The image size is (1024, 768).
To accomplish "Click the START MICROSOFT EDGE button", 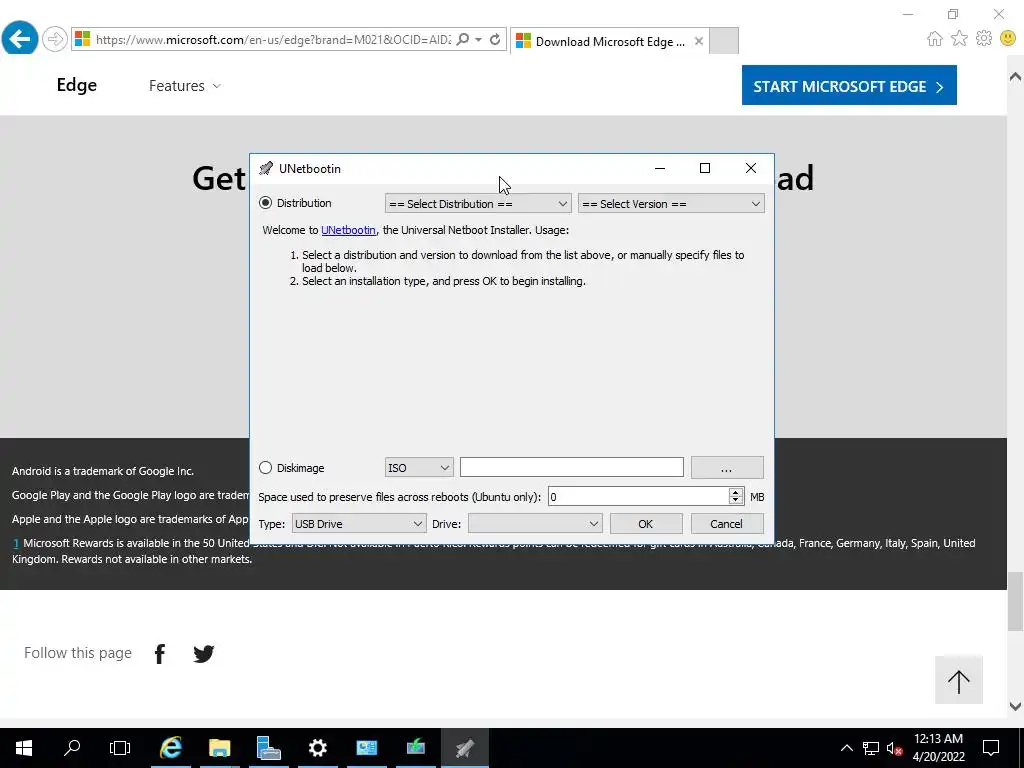I will (x=849, y=85).
